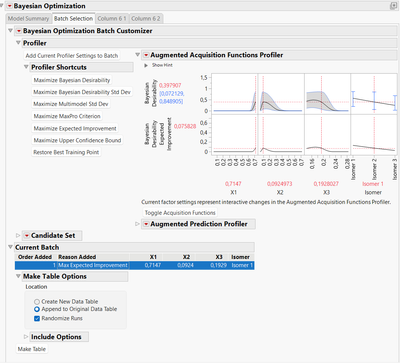The width and height of the screenshot is (400, 363).
Task: Click X2 setting line in desirability plot
Action: pyautogui.click(x=263, y=94)
